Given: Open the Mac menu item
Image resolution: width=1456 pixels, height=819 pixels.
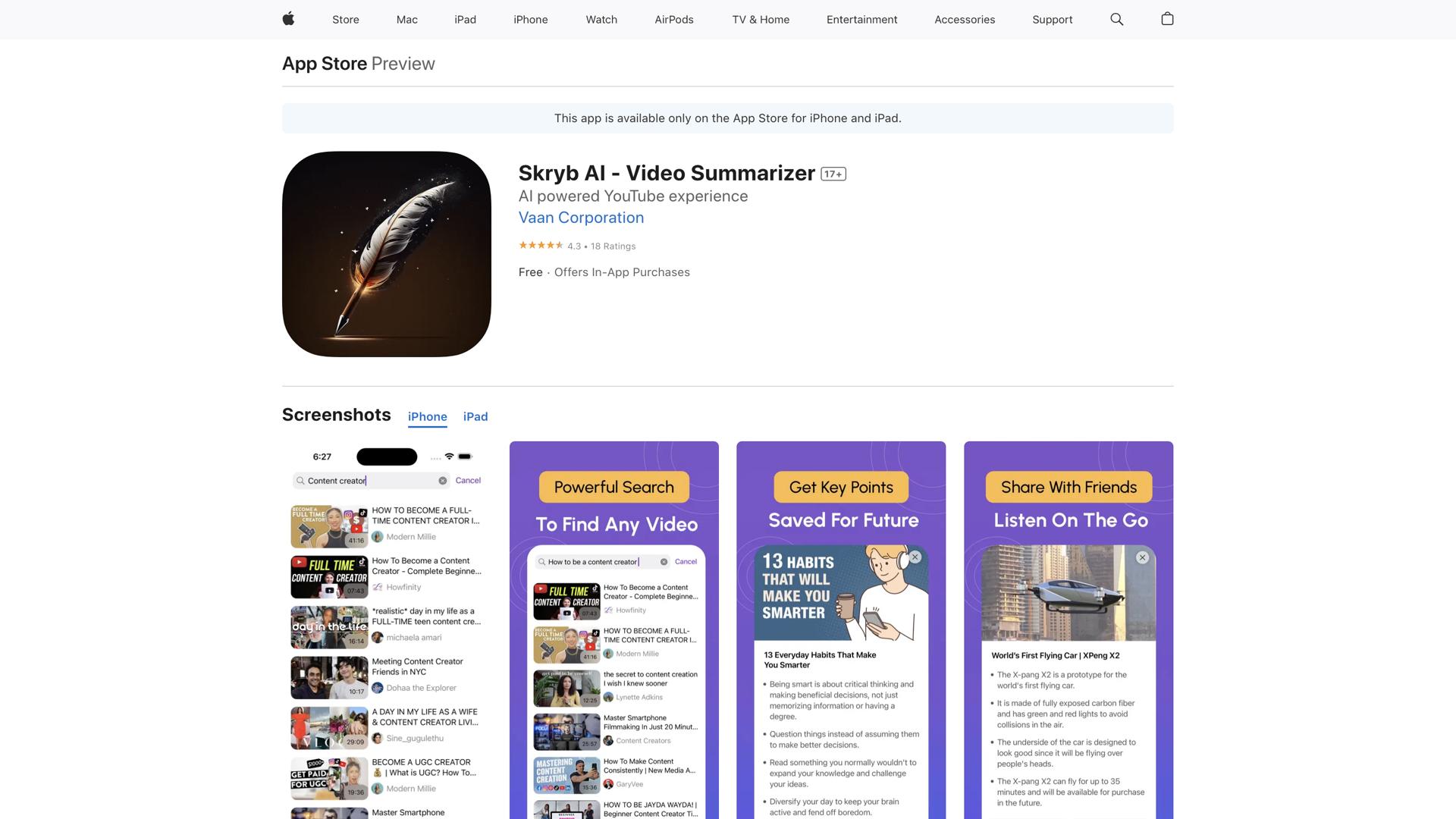Looking at the screenshot, I should click(406, 20).
